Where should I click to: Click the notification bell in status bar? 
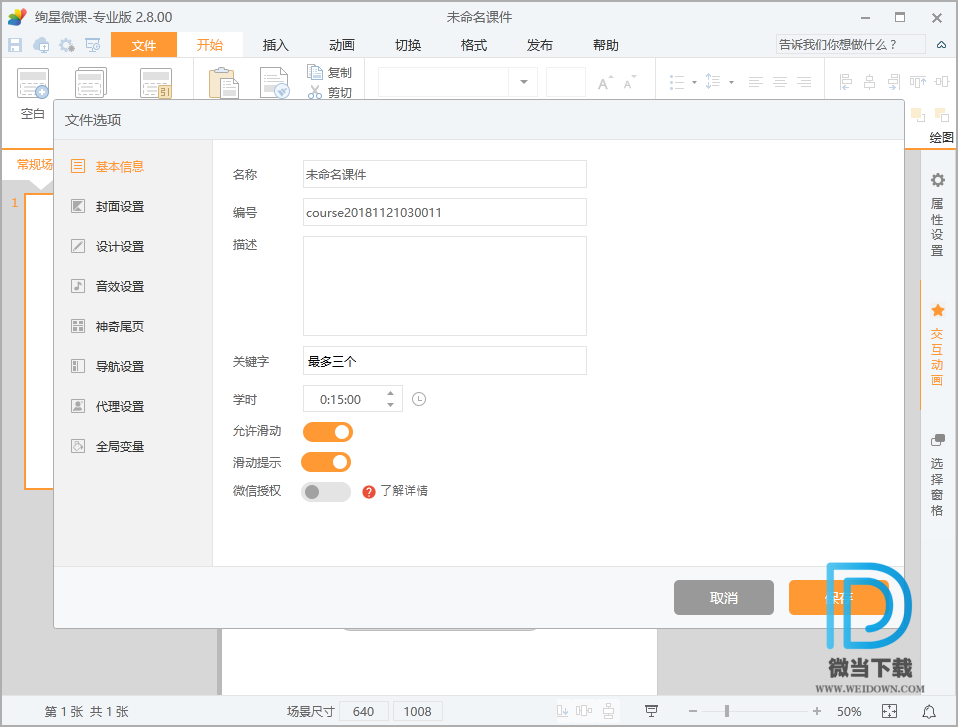coord(929,711)
